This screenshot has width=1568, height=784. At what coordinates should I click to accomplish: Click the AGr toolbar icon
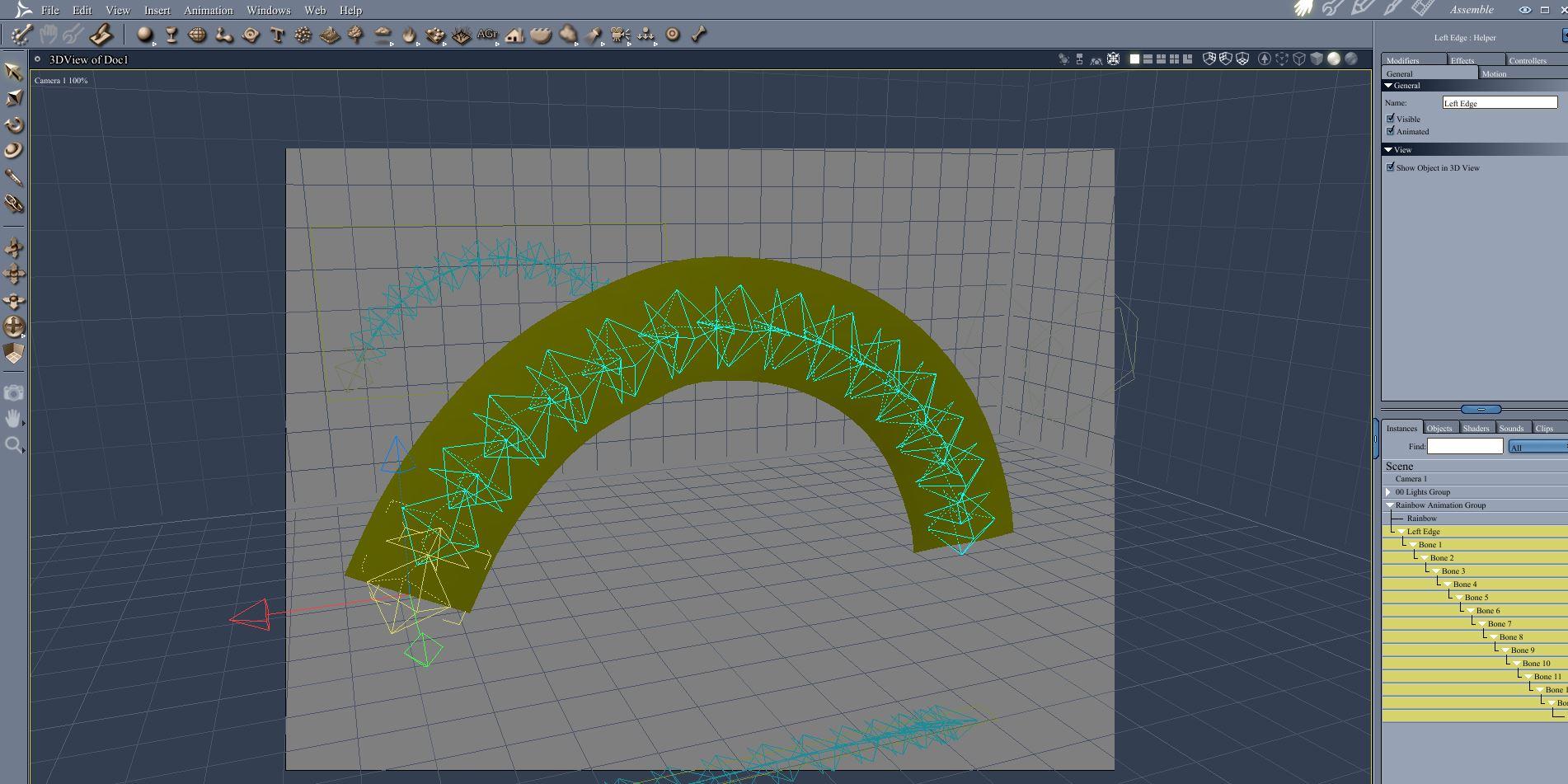click(x=487, y=35)
